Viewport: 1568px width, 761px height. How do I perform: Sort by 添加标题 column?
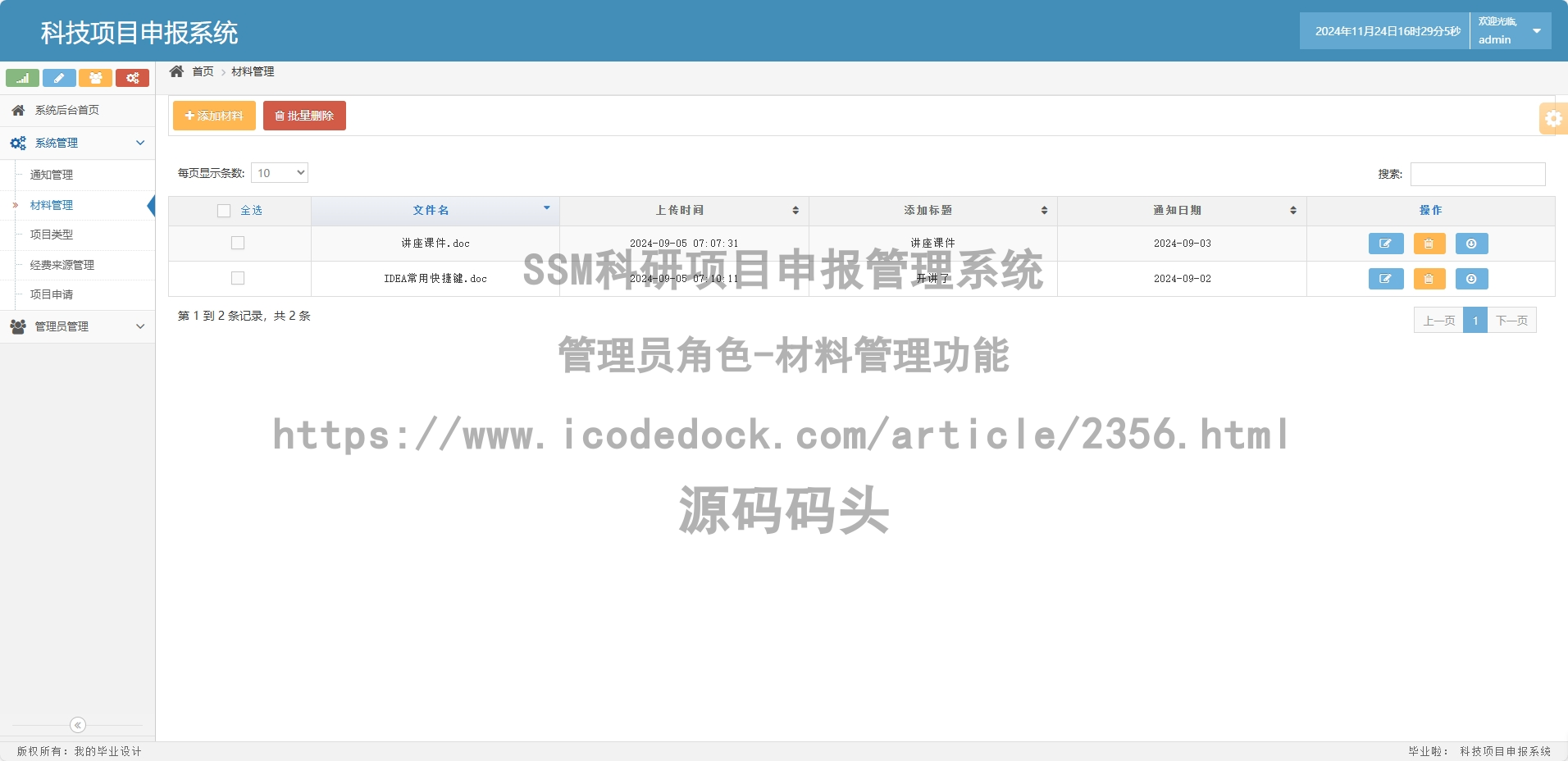933,211
